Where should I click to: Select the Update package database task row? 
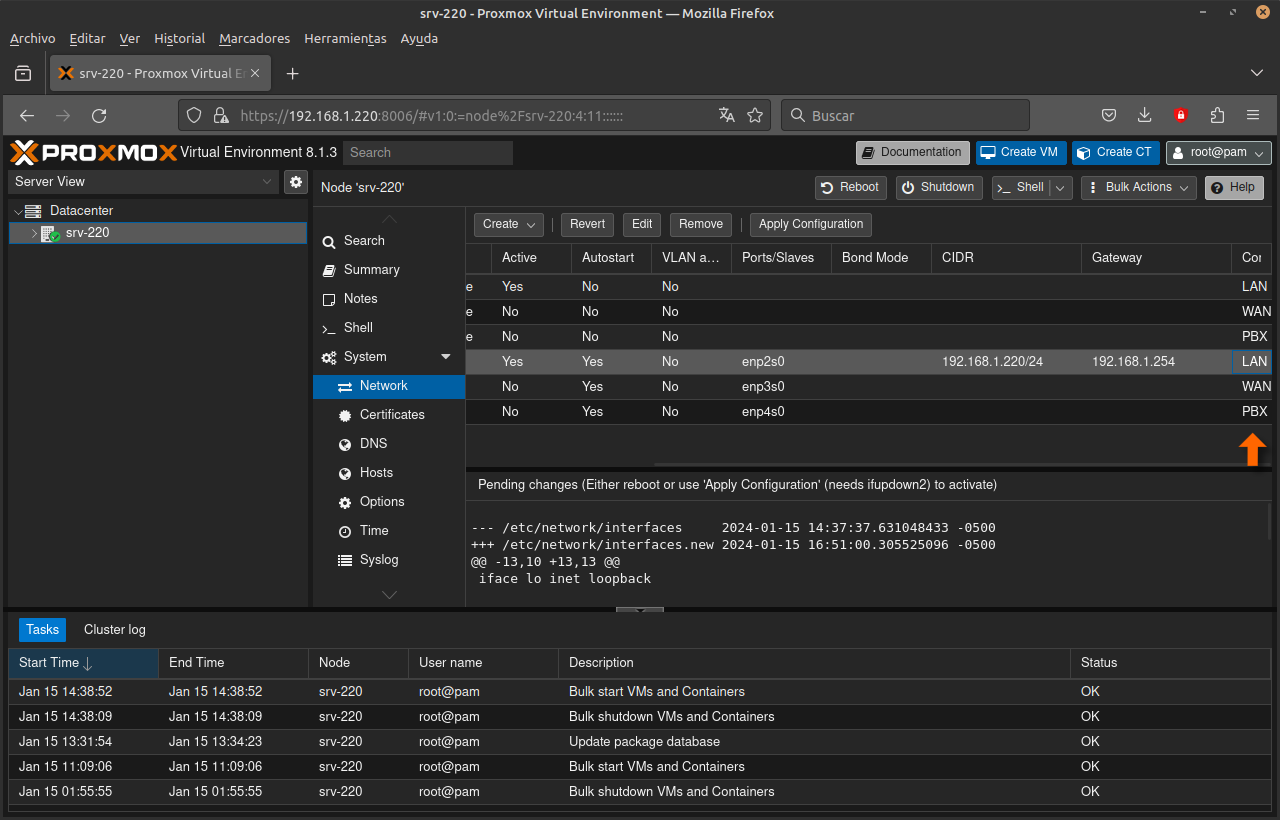[x=640, y=742]
